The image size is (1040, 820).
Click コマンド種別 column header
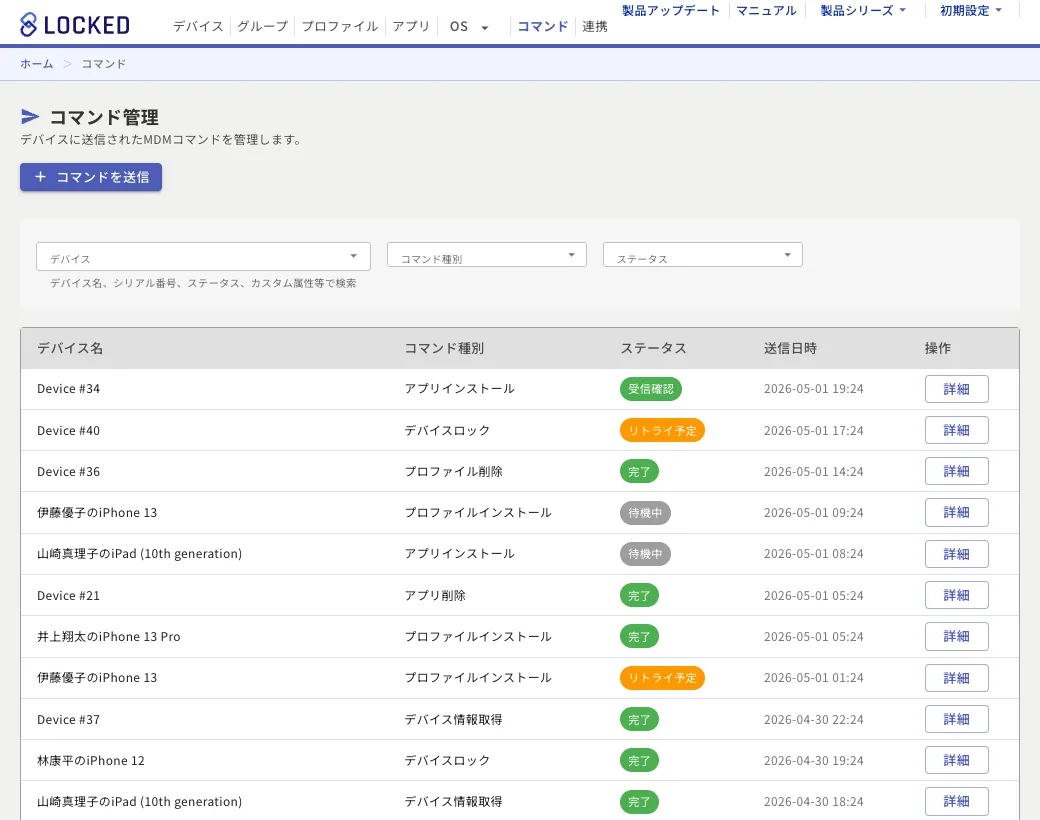[x=444, y=348]
